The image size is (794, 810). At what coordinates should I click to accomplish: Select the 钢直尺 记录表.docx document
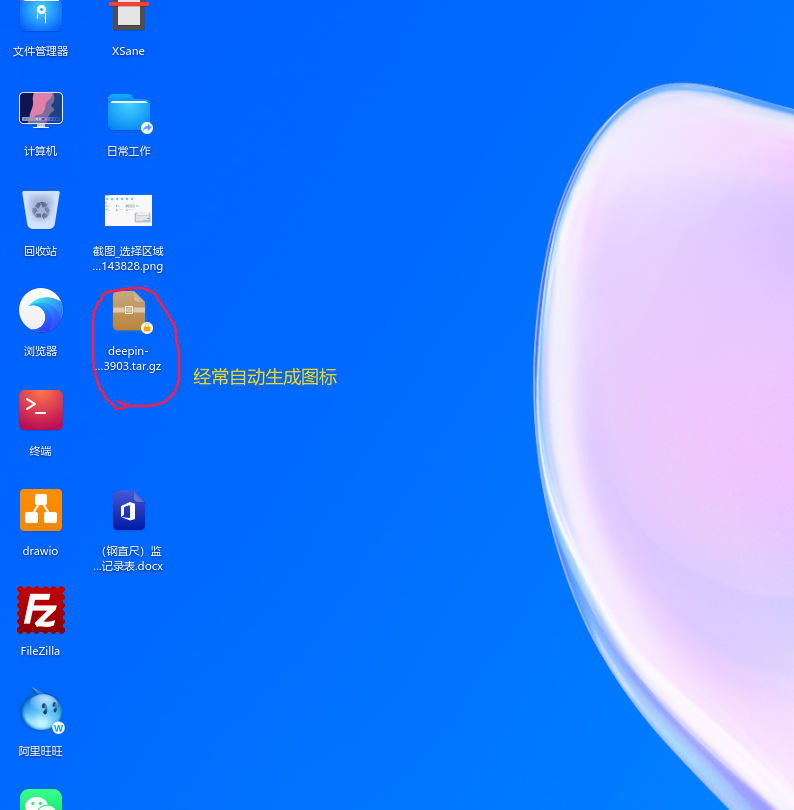tap(129, 511)
